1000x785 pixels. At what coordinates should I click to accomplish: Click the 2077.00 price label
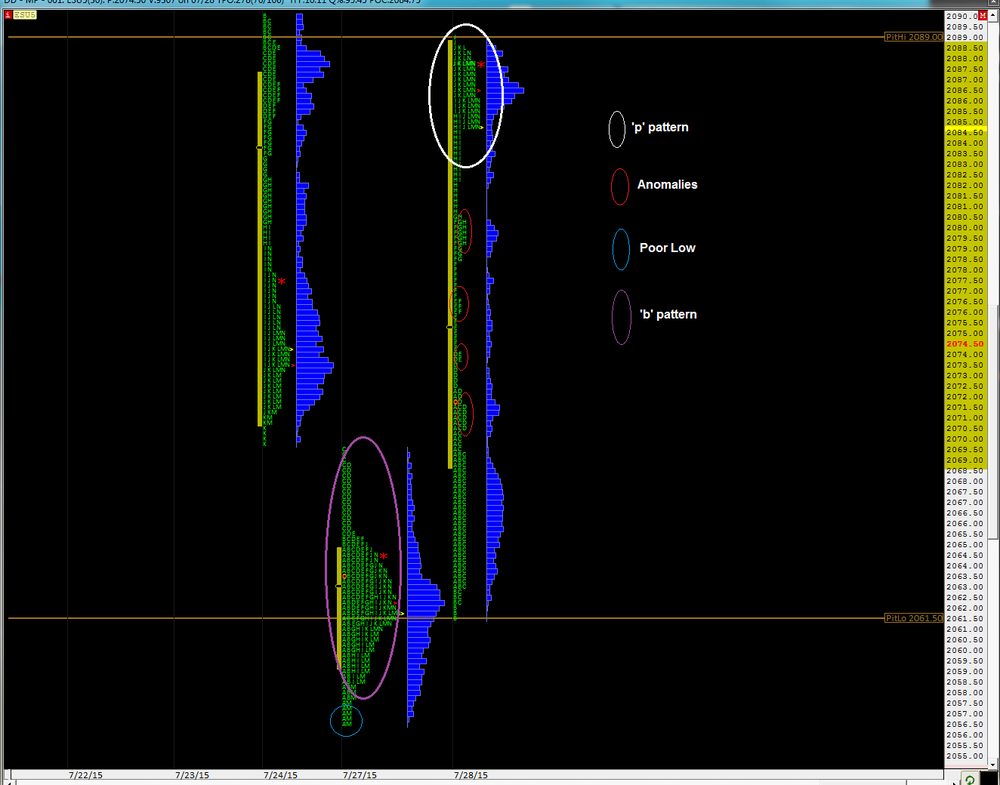point(965,291)
